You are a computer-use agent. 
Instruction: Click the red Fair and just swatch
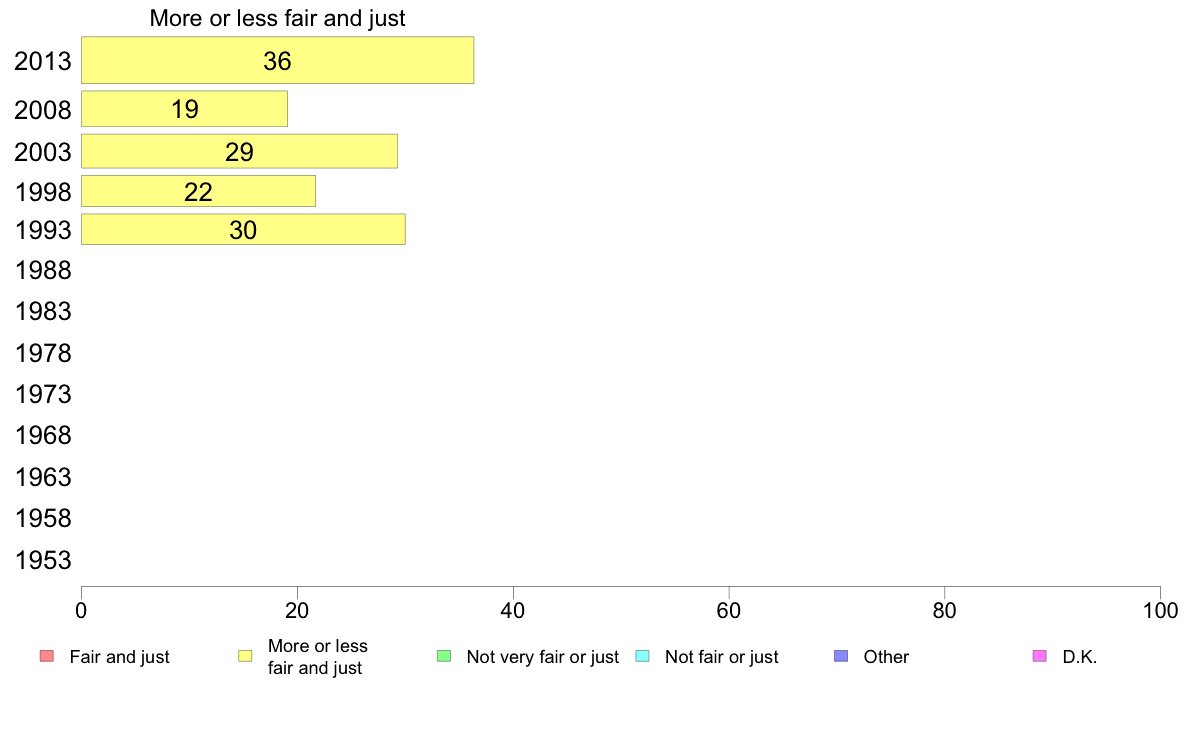click(x=47, y=656)
